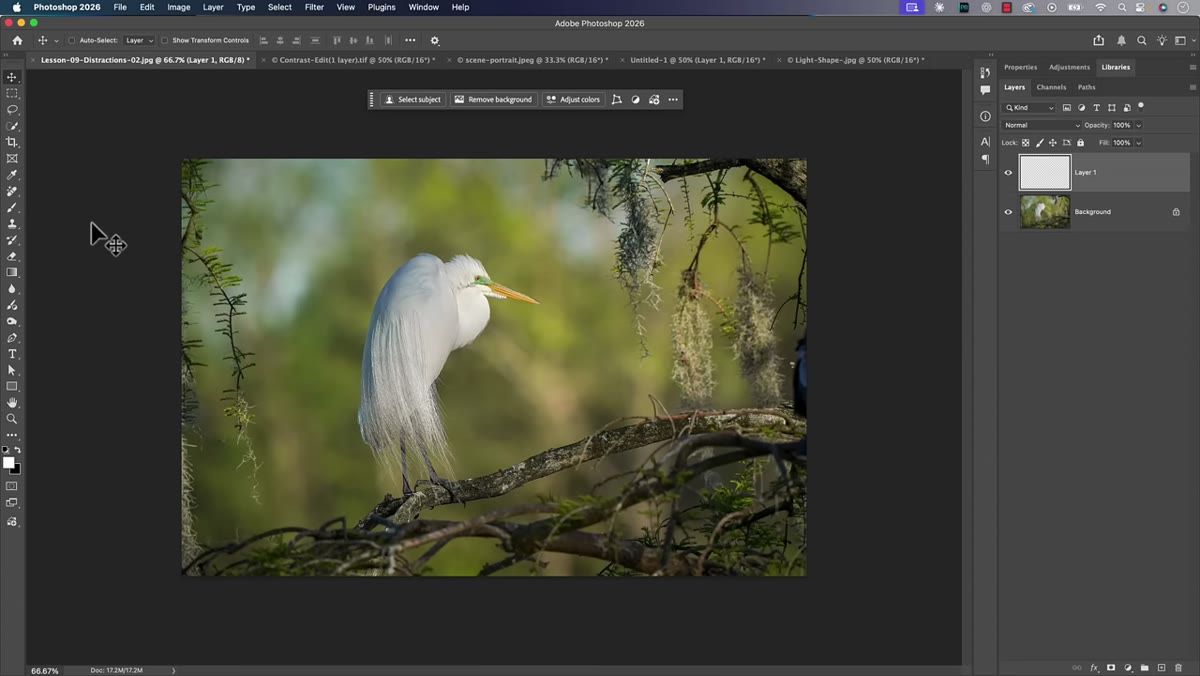Open the Comments panel icon
This screenshot has height=676, width=1200.
pyautogui.click(x=985, y=90)
